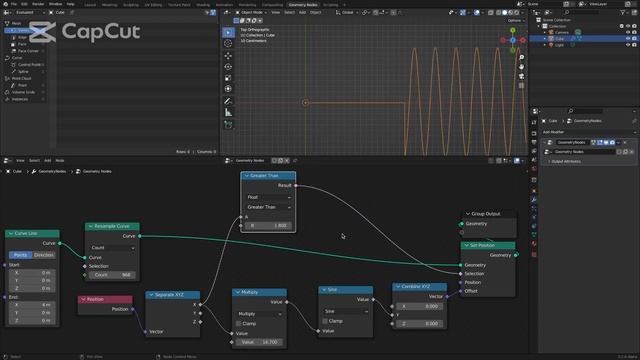The image size is (640, 360).
Task: Click the red X axis gizmo on right
Action: [523, 40]
